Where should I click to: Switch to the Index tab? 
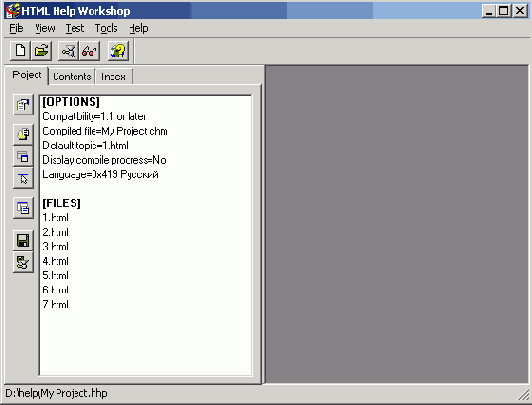113,77
